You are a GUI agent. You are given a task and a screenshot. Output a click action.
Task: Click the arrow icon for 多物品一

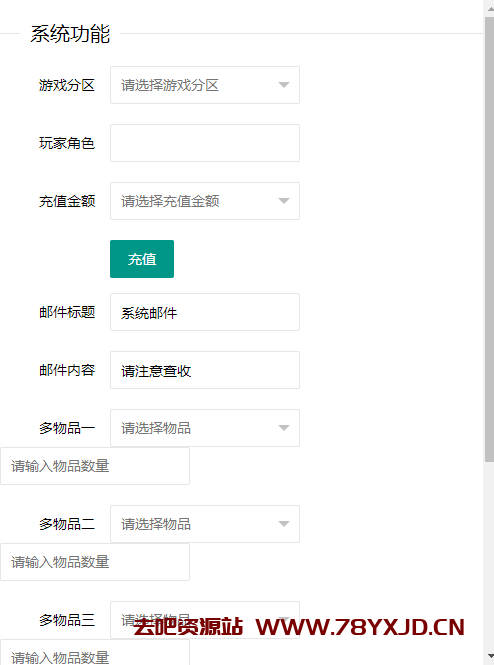click(x=284, y=428)
